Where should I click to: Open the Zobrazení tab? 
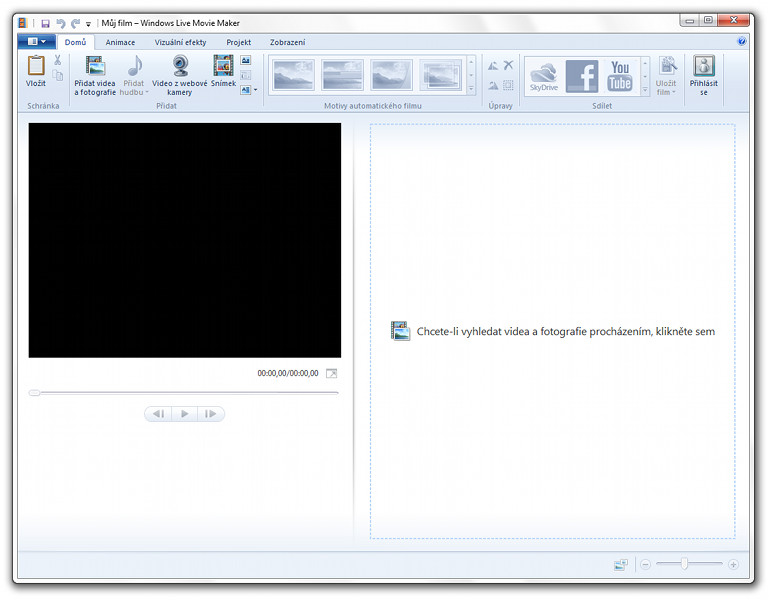click(x=287, y=42)
